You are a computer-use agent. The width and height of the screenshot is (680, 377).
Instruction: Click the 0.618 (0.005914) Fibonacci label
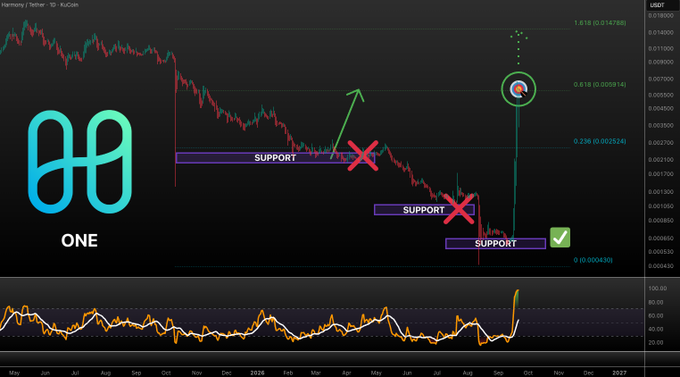pos(600,85)
